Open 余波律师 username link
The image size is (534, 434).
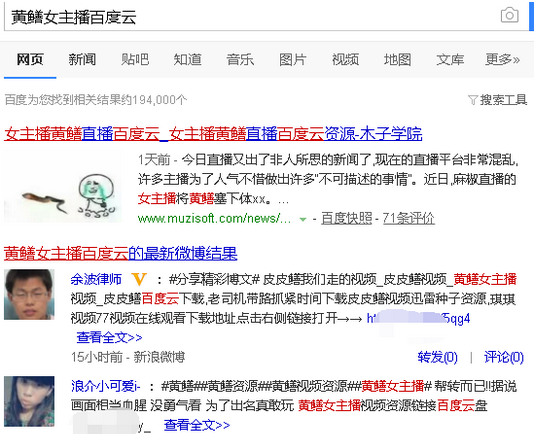coord(96,279)
